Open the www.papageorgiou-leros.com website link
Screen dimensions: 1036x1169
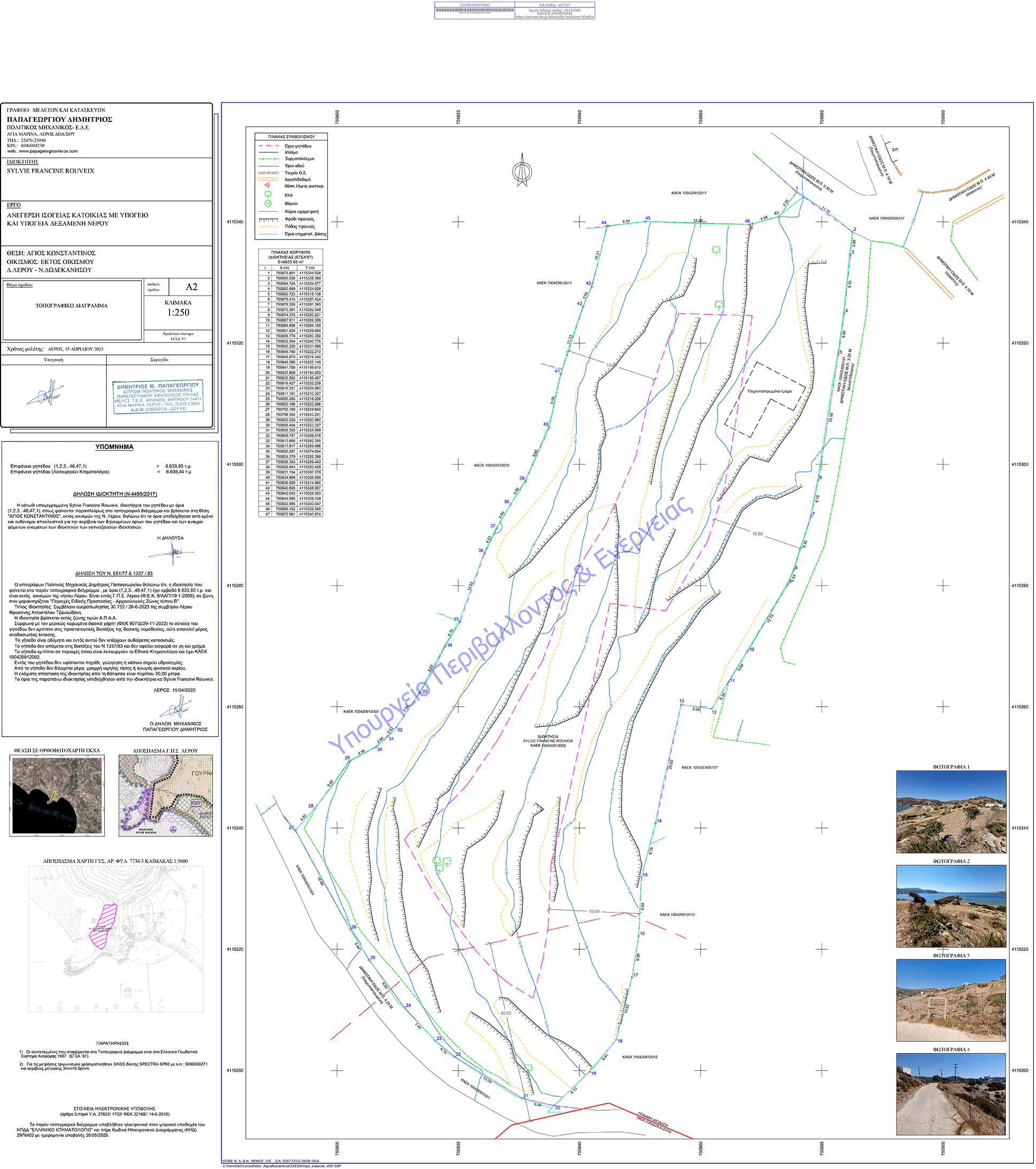pyautogui.click(x=49, y=152)
